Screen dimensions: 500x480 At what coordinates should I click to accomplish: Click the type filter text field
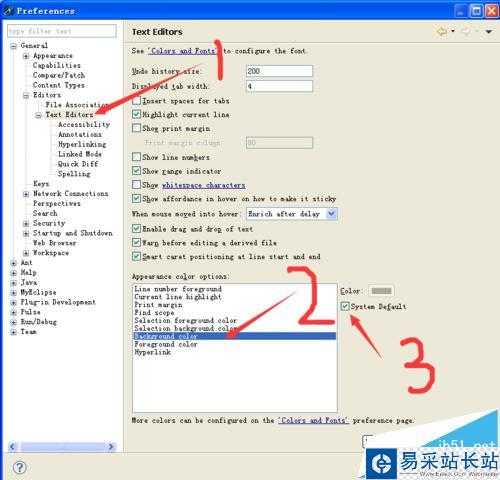[x=62, y=31]
